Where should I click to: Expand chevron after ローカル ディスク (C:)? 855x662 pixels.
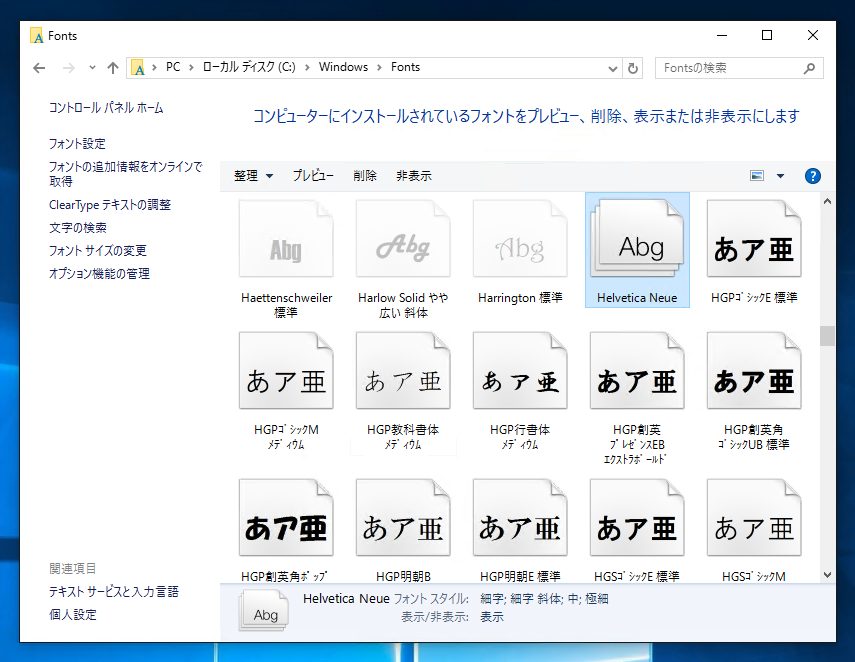308,68
